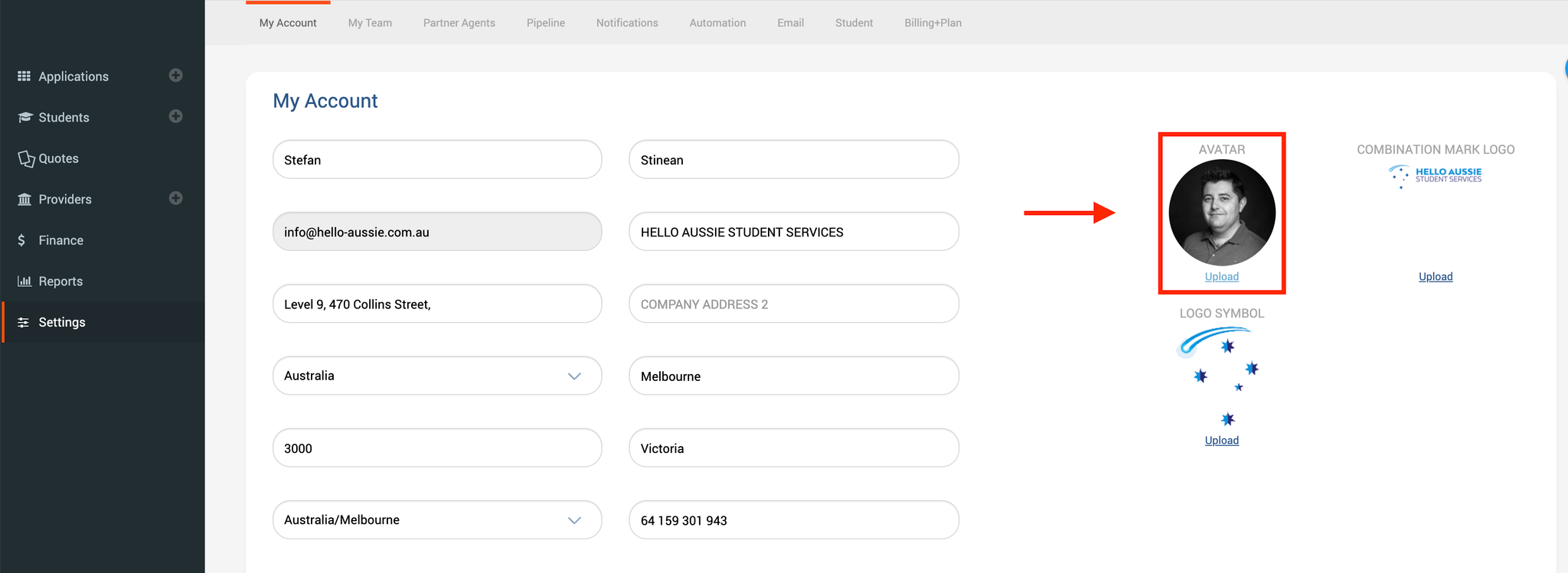Click Upload link under the avatar
This screenshot has height=573, width=1568.
point(1221,277)
